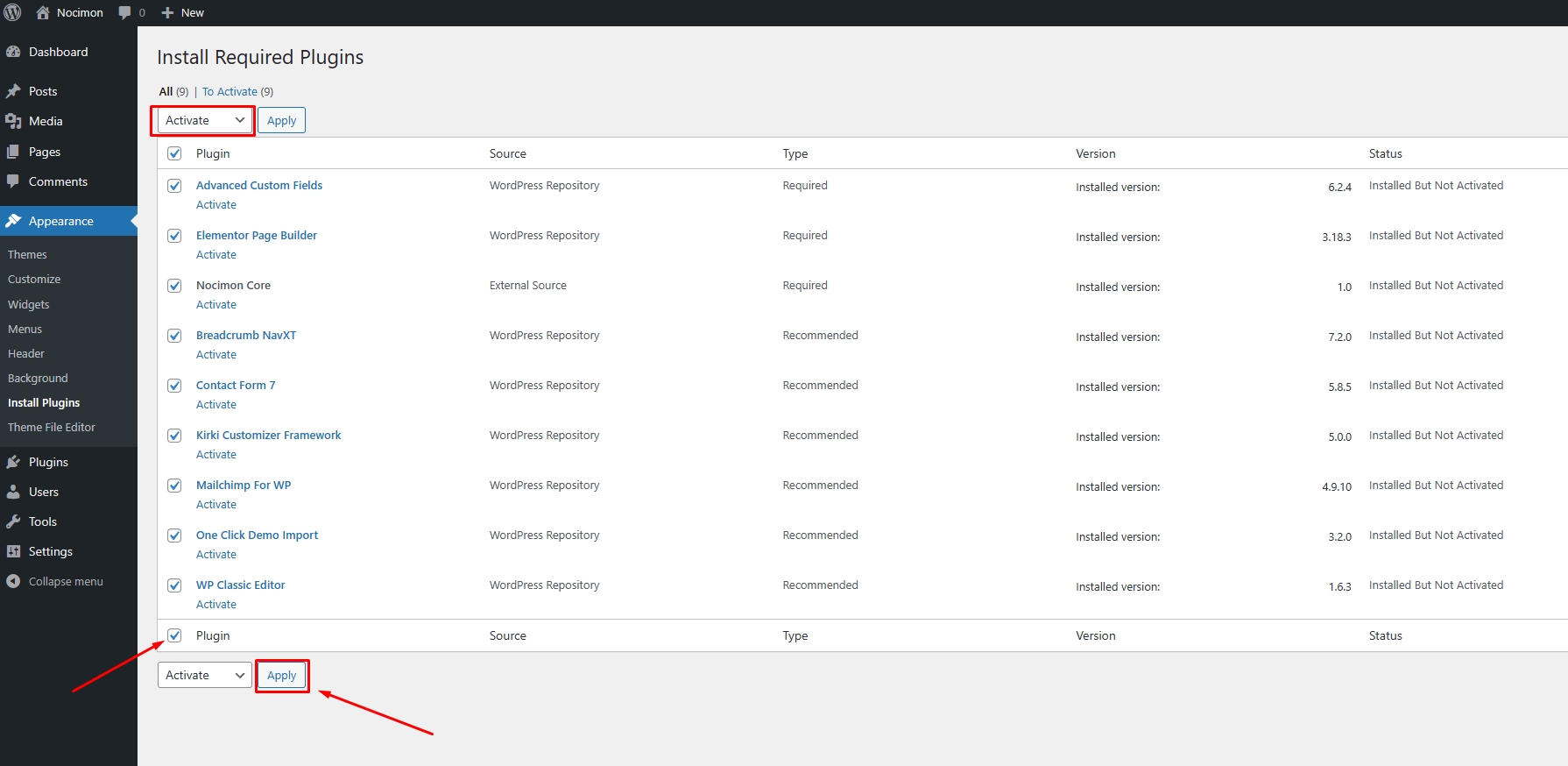1568x766 pixels.
Task: Open the Elementor Page Builder plugin link
Action: tap(257, 235)
